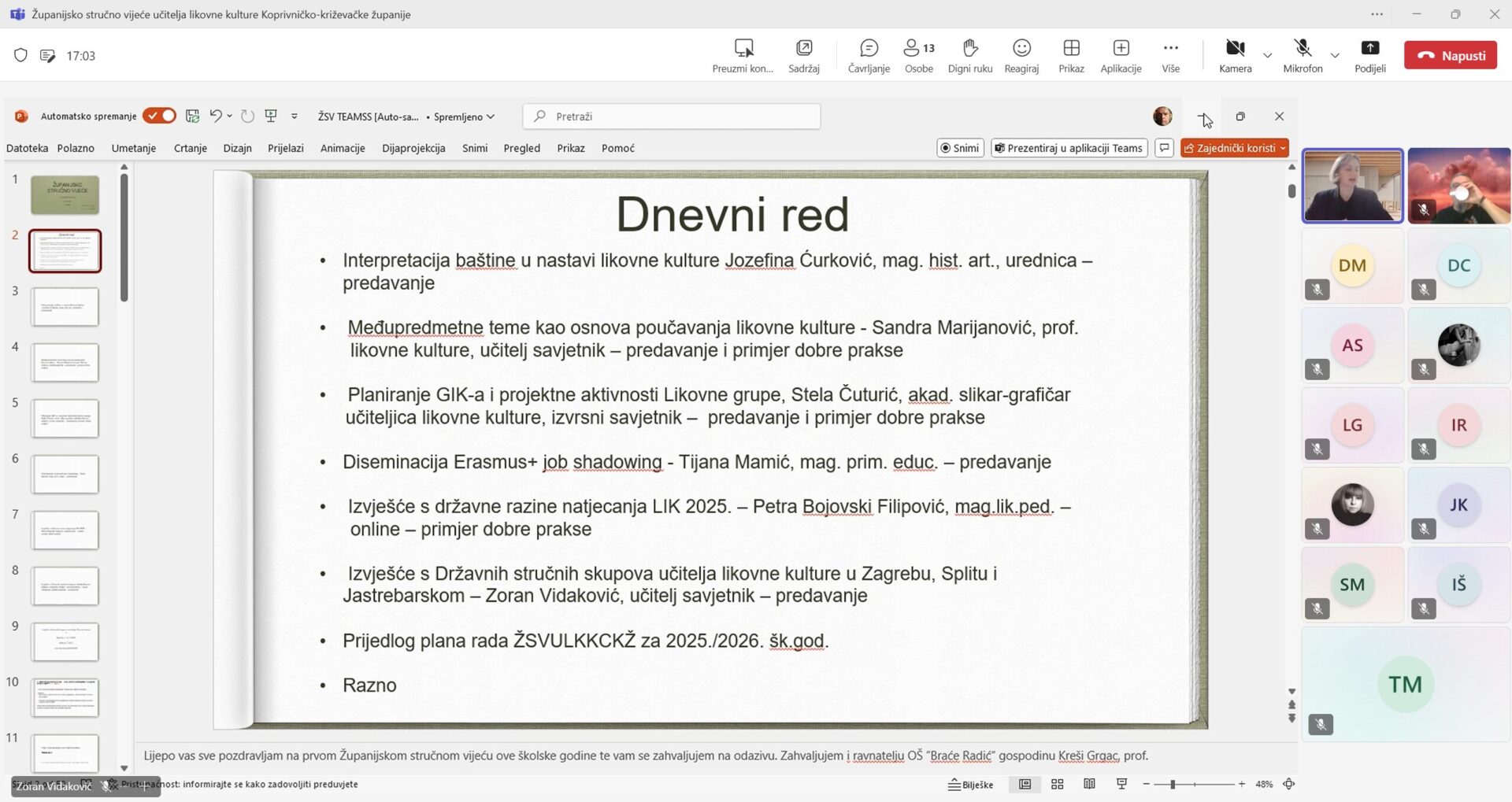Click the PowerPoint user profile picture

[x=1162, y=116]
